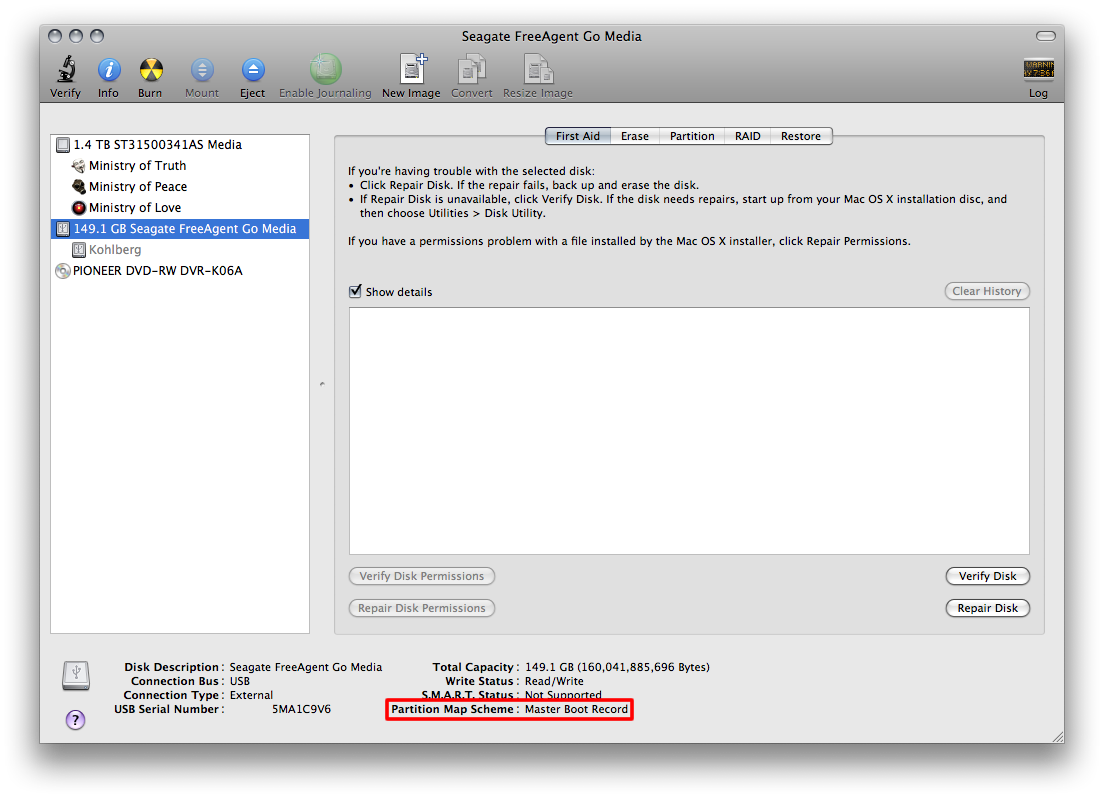Click the Clear History button
The width and height of the screenshot is (1104, 798).
point(986,291)
